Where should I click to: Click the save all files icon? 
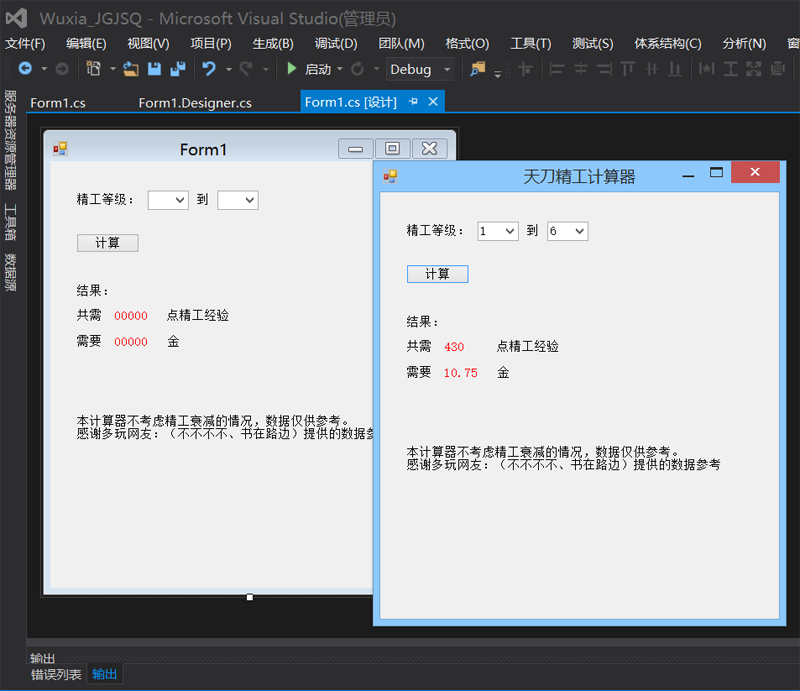tap(177, 69)
